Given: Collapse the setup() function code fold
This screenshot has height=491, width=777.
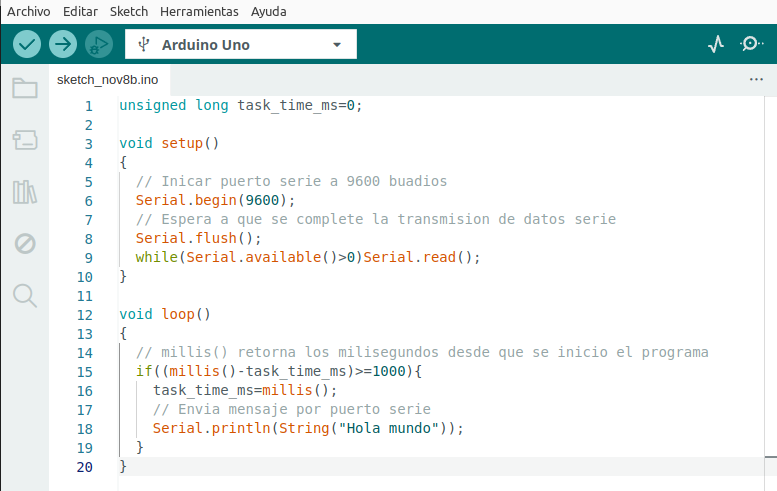Looking at the screenshot, I should 107,143.
